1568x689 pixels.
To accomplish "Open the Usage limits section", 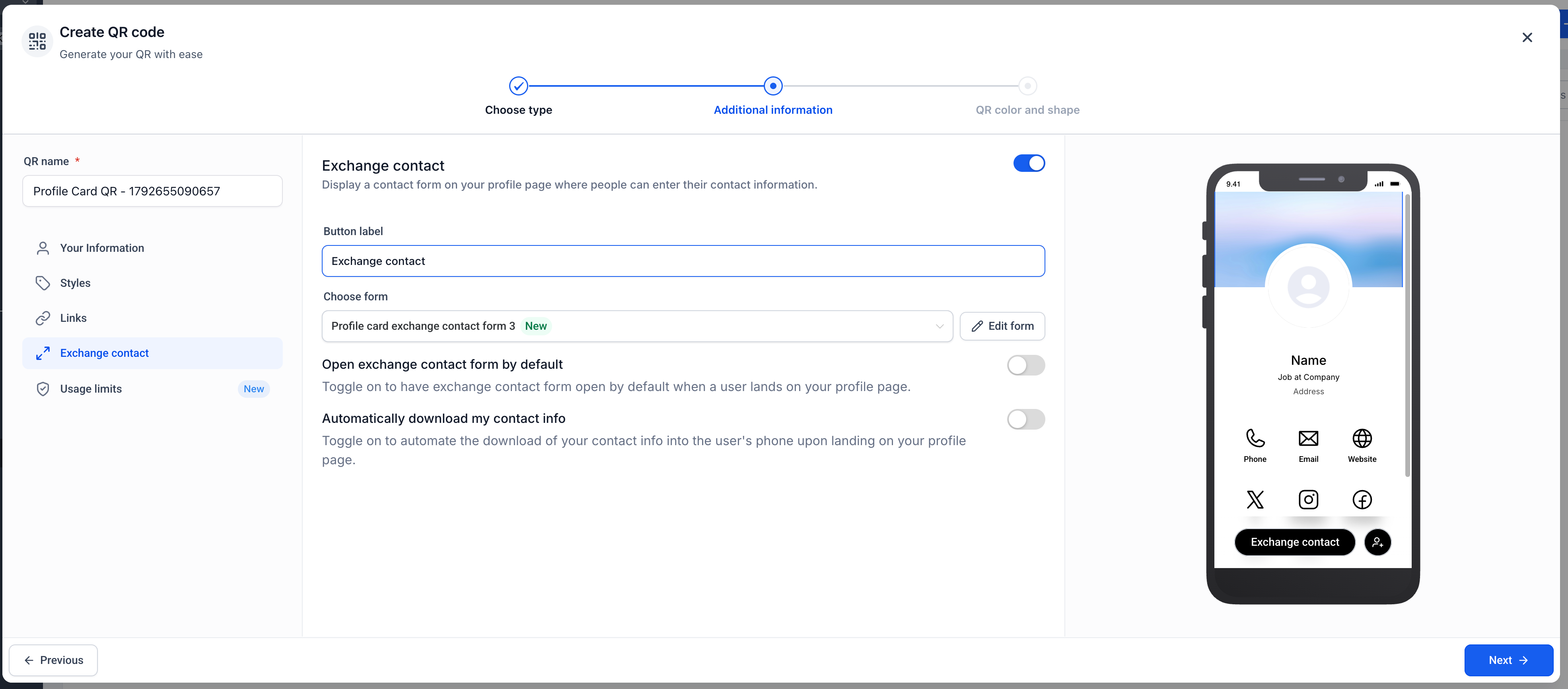I will [x=152, y=389].
